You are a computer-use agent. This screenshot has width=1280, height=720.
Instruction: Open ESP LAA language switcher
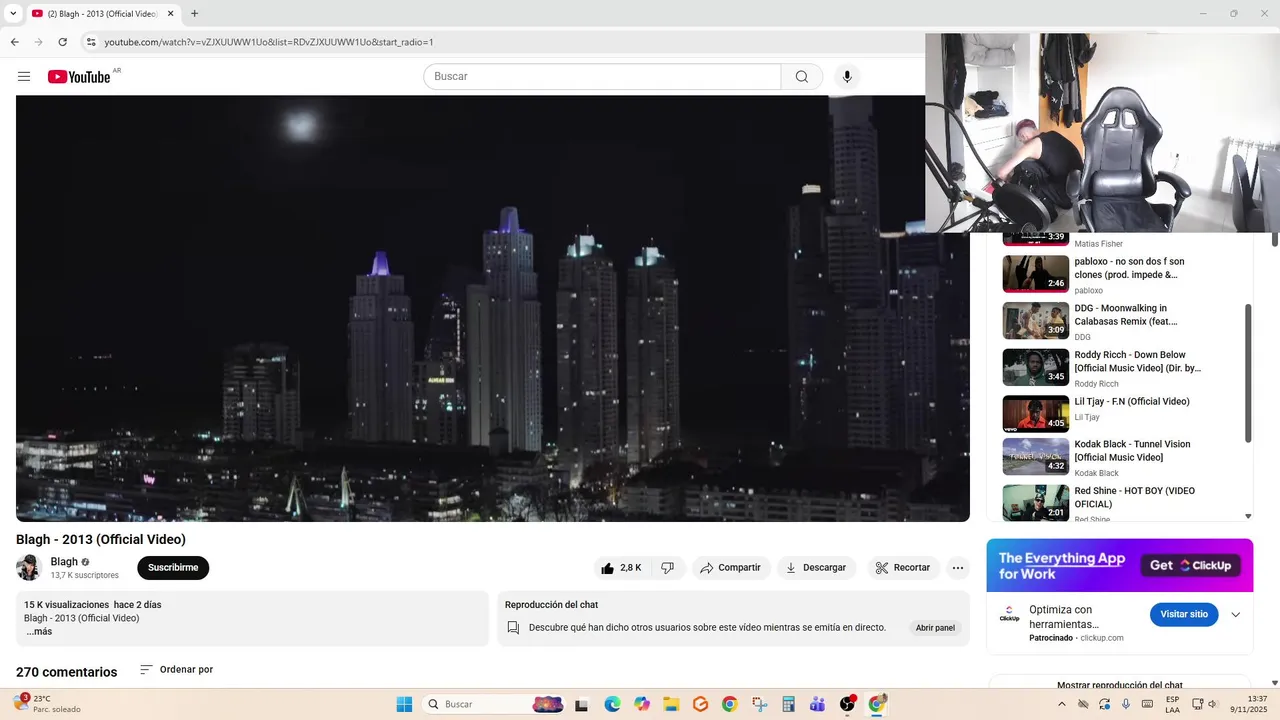tap(1172, 704)
